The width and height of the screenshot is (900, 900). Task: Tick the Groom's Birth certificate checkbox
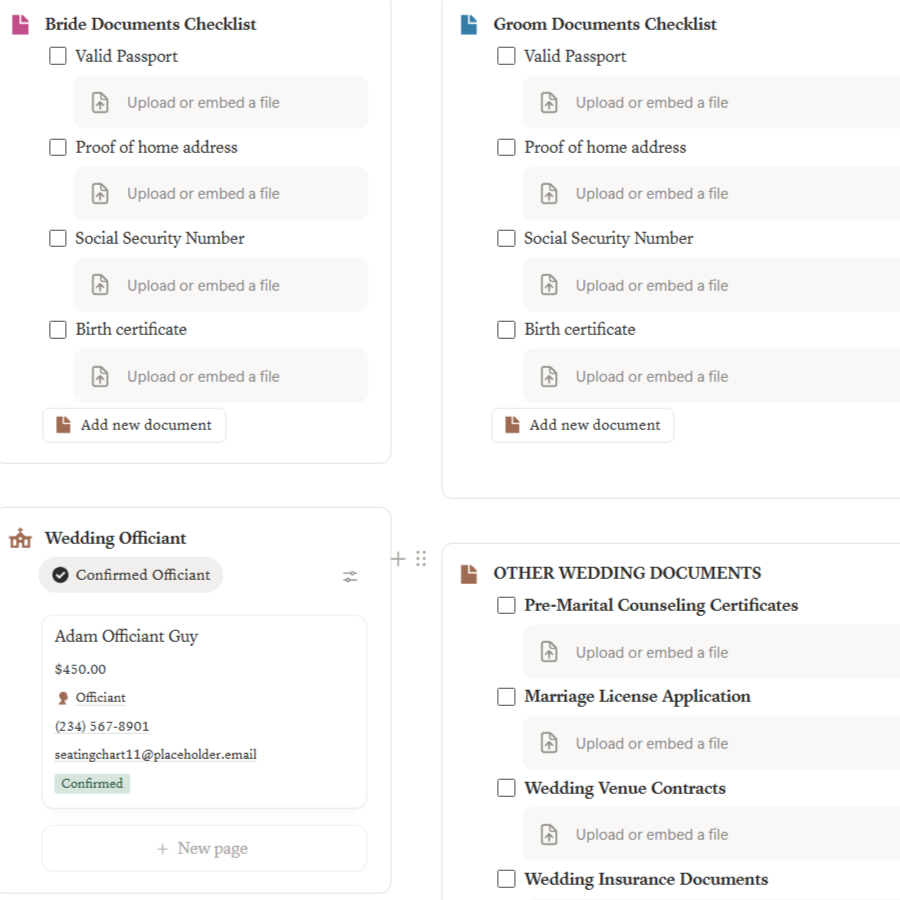[x=507, y=330]
